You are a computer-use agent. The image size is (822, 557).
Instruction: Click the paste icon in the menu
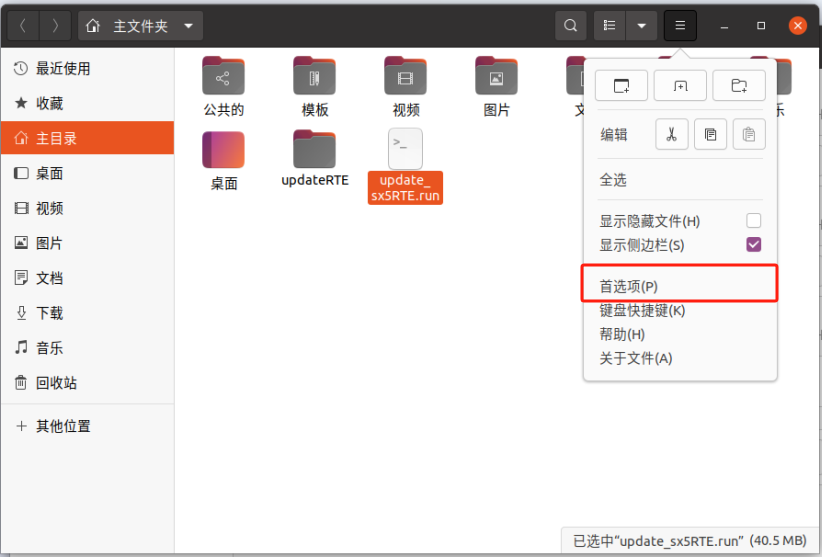tap(749, 135)
